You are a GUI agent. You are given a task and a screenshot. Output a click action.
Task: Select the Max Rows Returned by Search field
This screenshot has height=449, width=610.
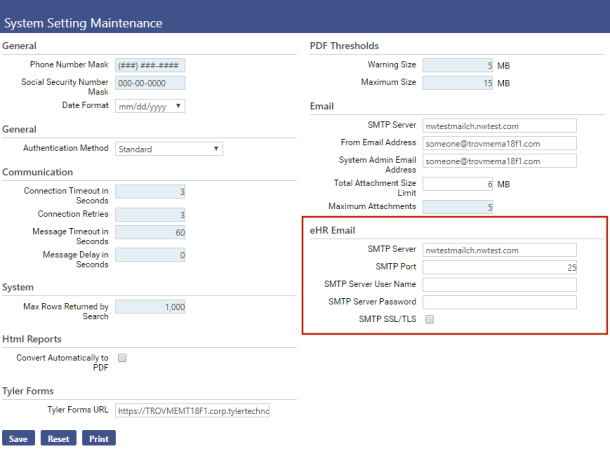150,307
